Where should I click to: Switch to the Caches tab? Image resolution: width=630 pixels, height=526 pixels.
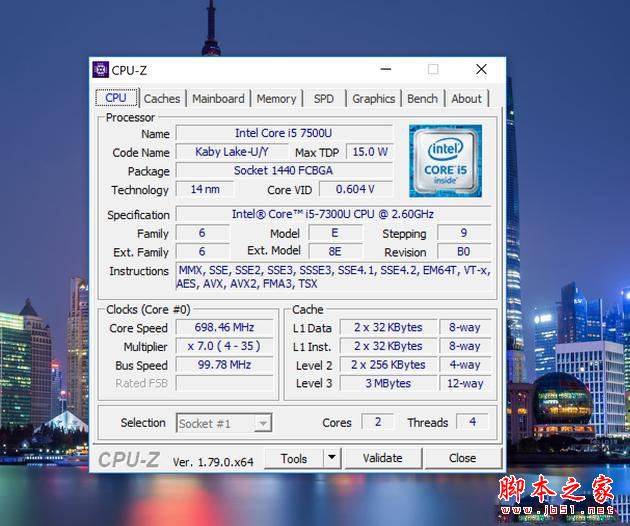162,98
